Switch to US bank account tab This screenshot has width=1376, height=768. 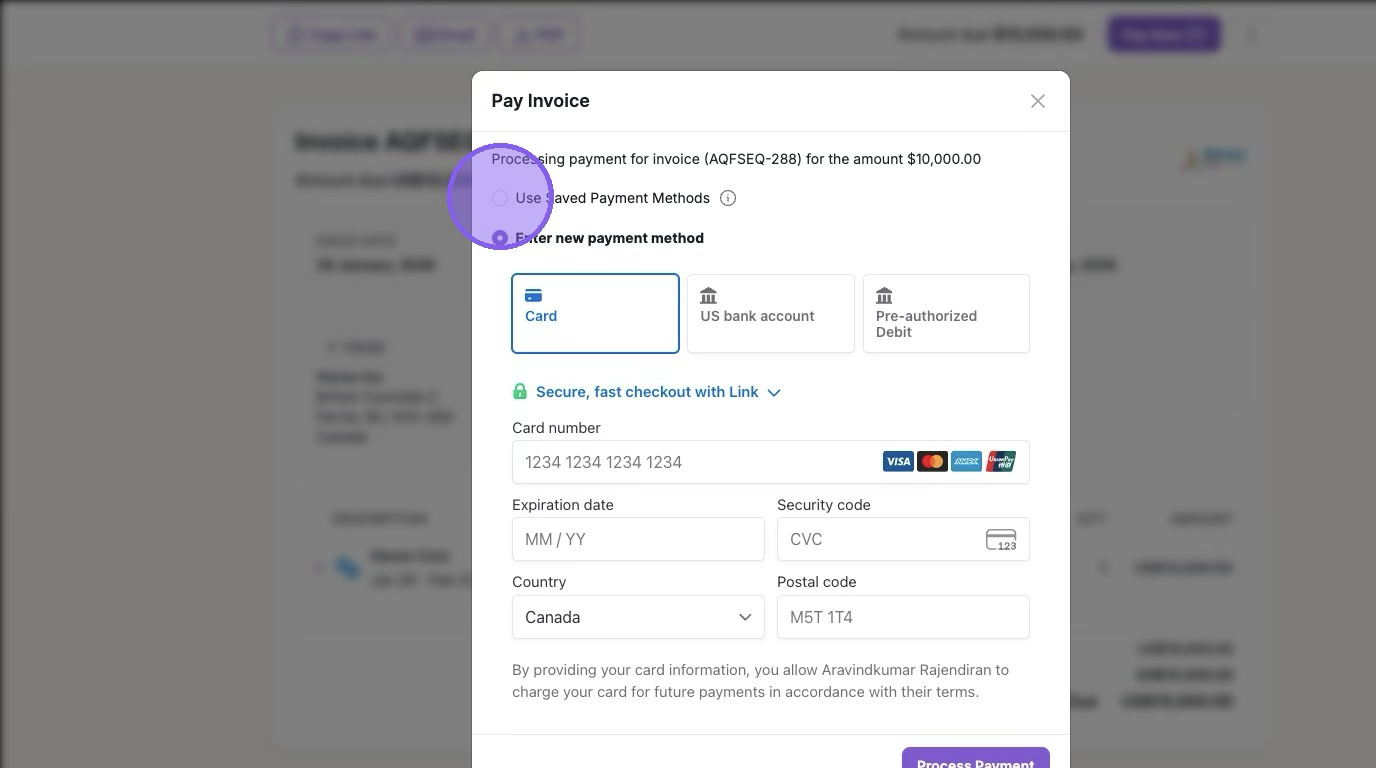click(770, 313)
